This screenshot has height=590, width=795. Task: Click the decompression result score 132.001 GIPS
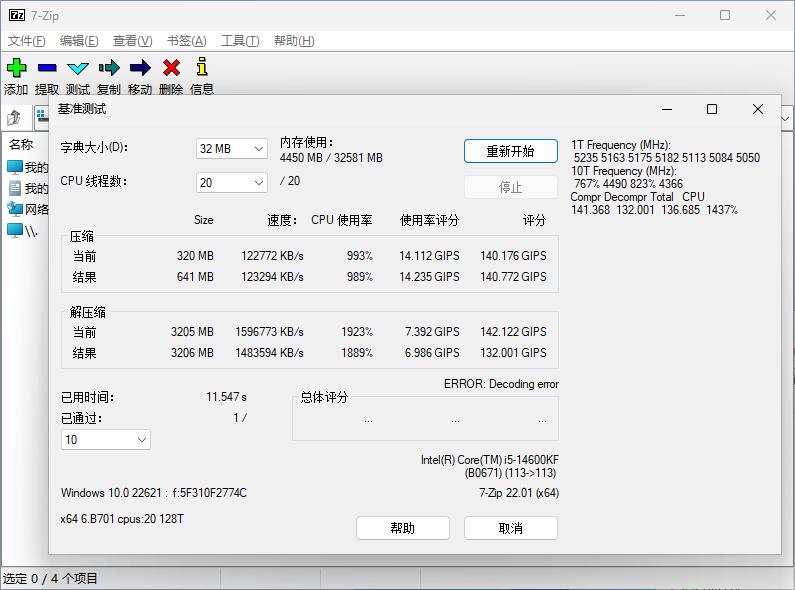coord(513,353)
